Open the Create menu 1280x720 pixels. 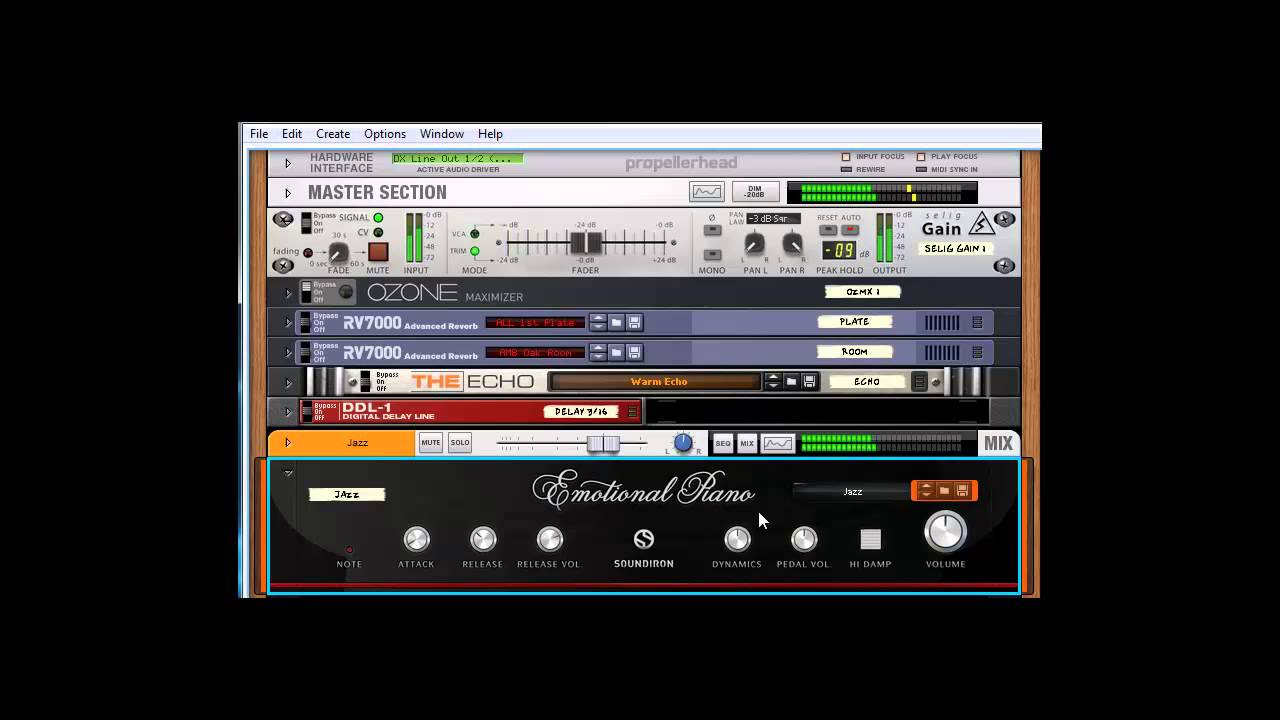click(x=333, y=134)
